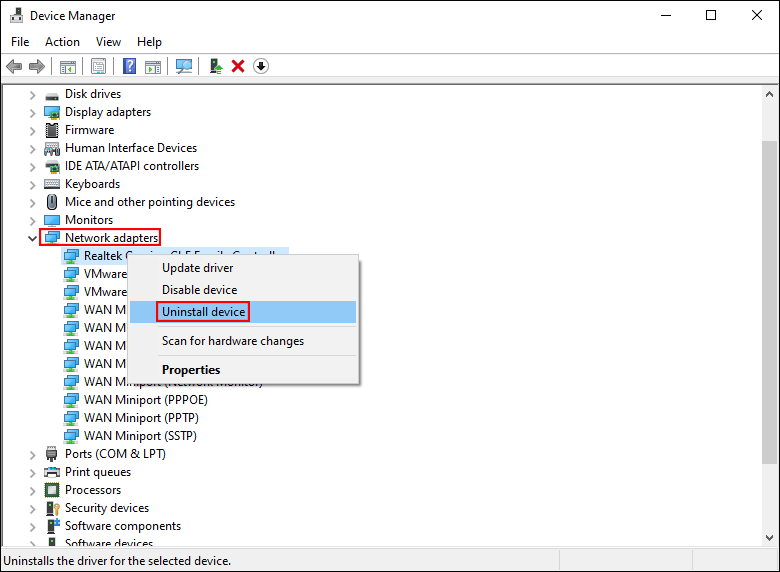Minimize the Device Manager window
The height and width of the screenshot is (572, 780).
pos(666,15)
